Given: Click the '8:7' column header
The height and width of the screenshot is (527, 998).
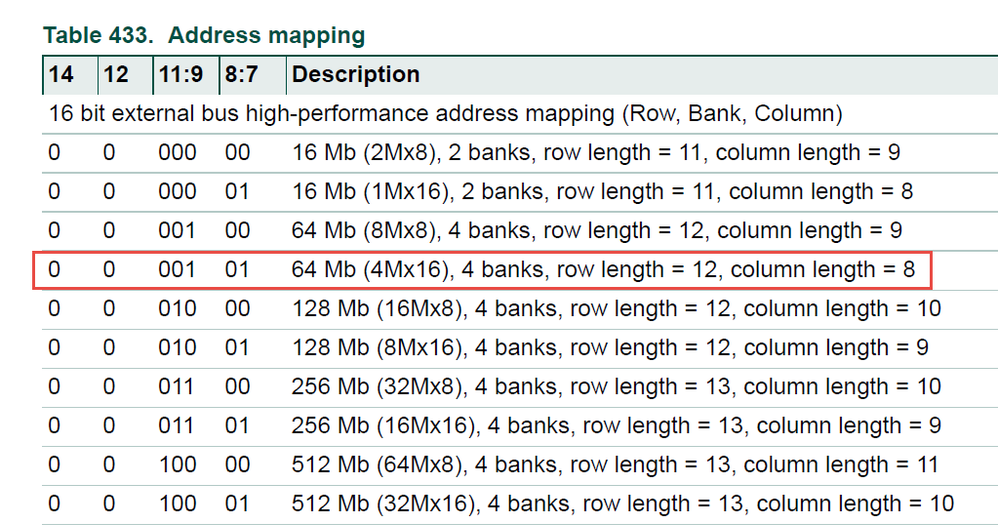Looking at the screenshot, I should (x=241, y=75).
